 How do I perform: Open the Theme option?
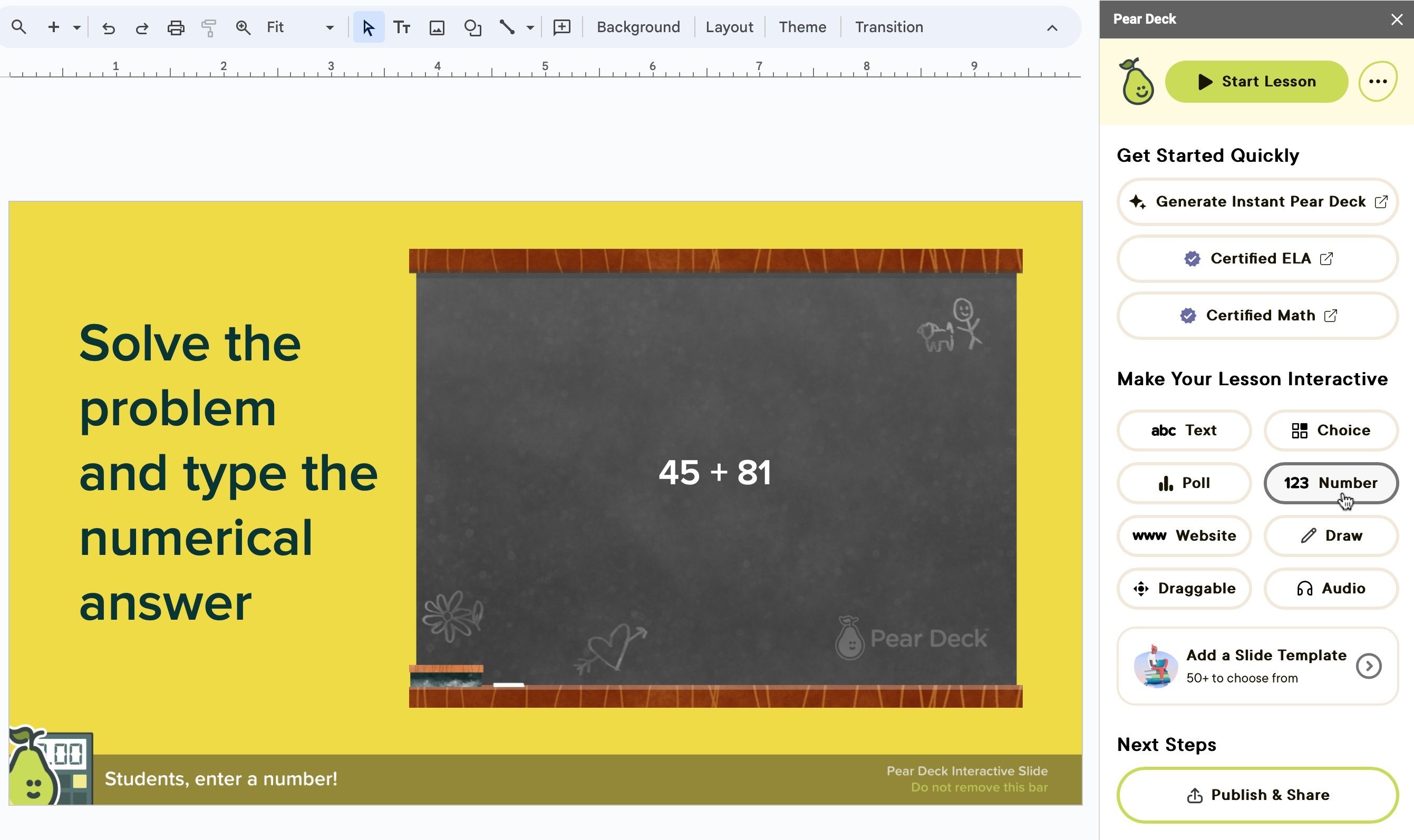click(x=802, y=27)
